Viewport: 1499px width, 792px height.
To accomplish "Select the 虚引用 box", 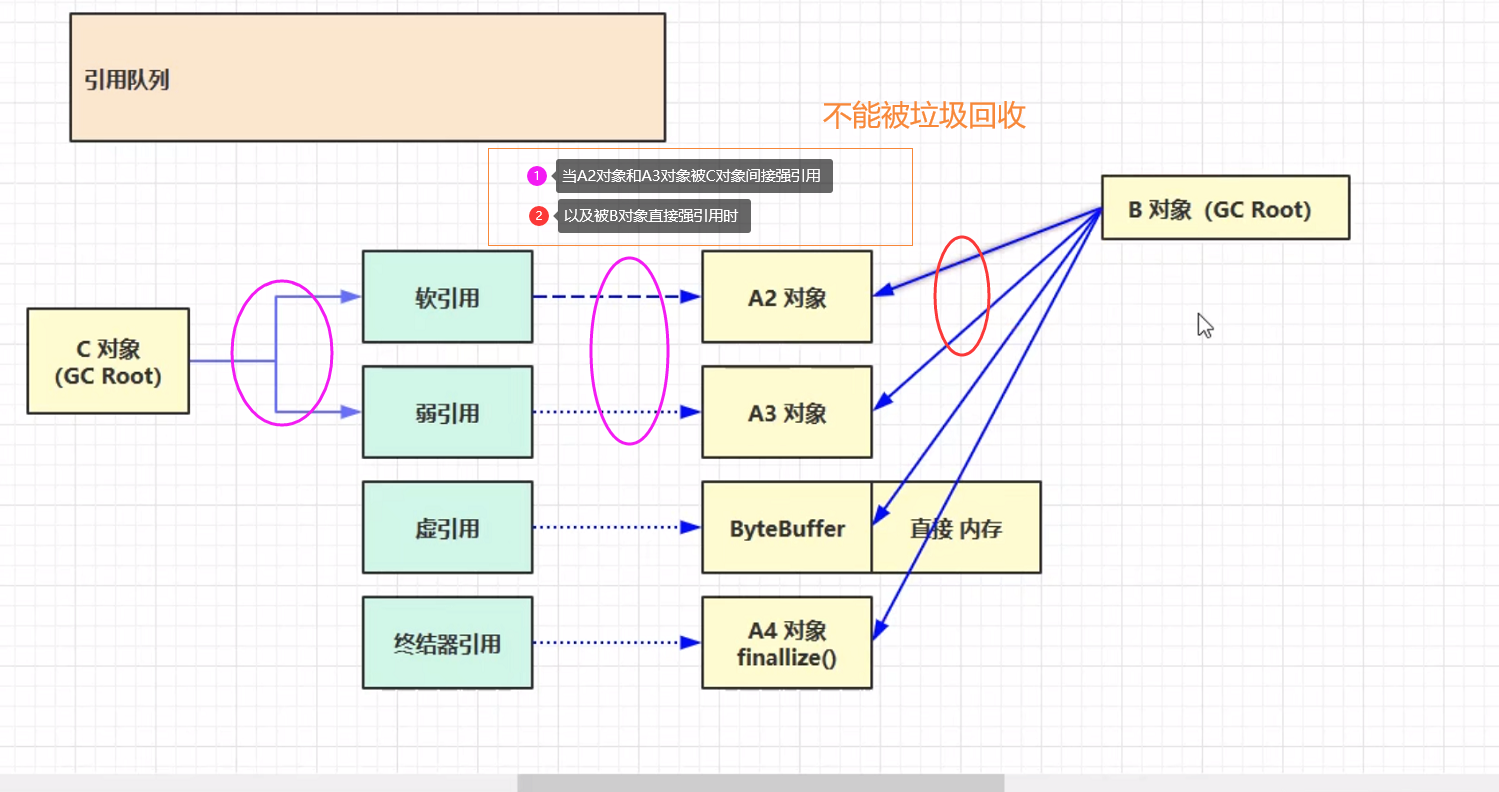I will [447, 527].
